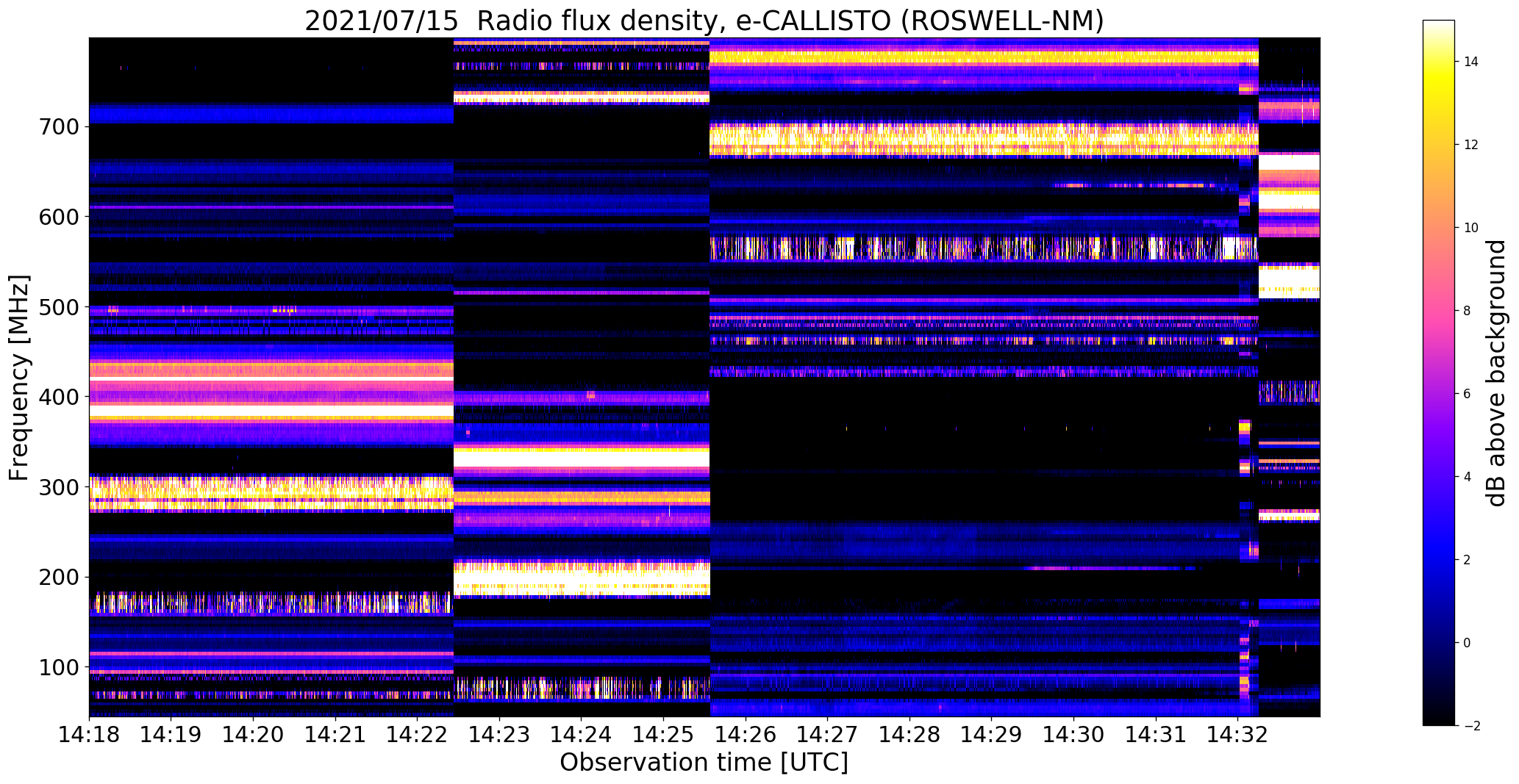Click the 200 MHz frequency tick label
This screenshot has height=784, width=1519.
pos(58,577)
